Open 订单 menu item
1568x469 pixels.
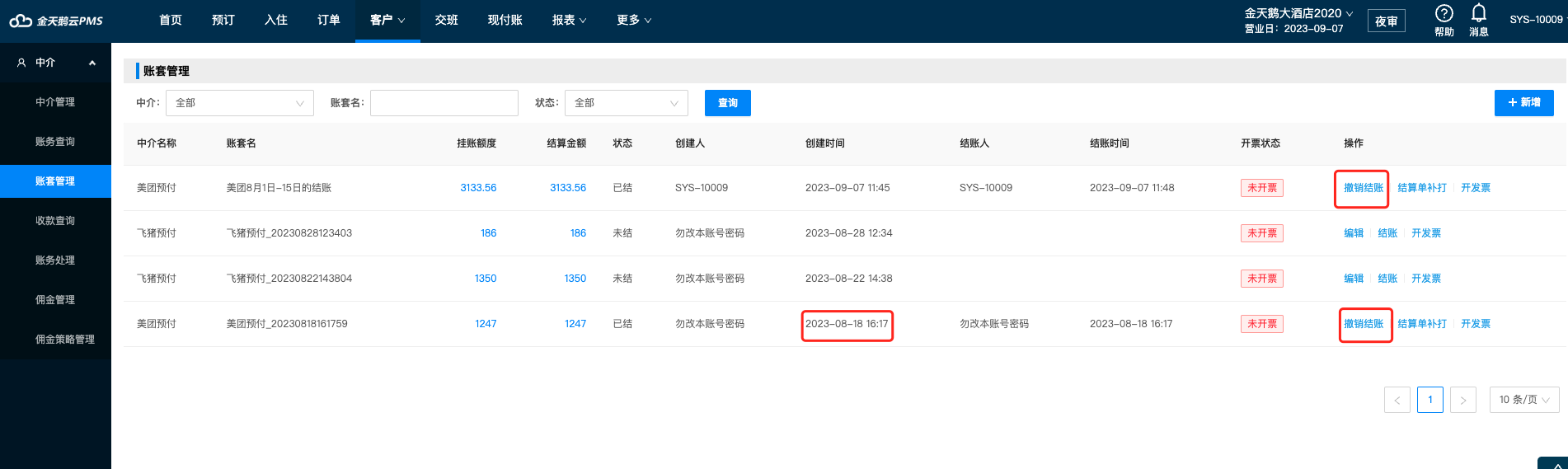pyautogui.click(x=329, y=20)
